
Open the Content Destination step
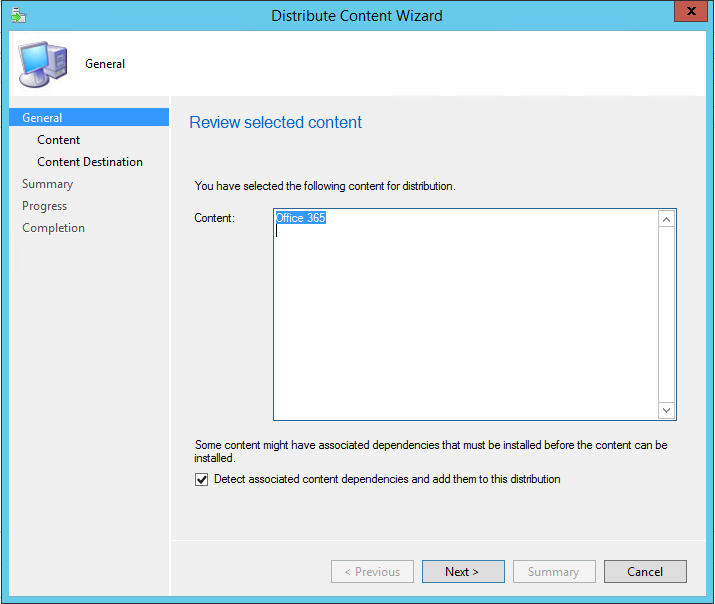pyautogui.click(x=90, y=162)
